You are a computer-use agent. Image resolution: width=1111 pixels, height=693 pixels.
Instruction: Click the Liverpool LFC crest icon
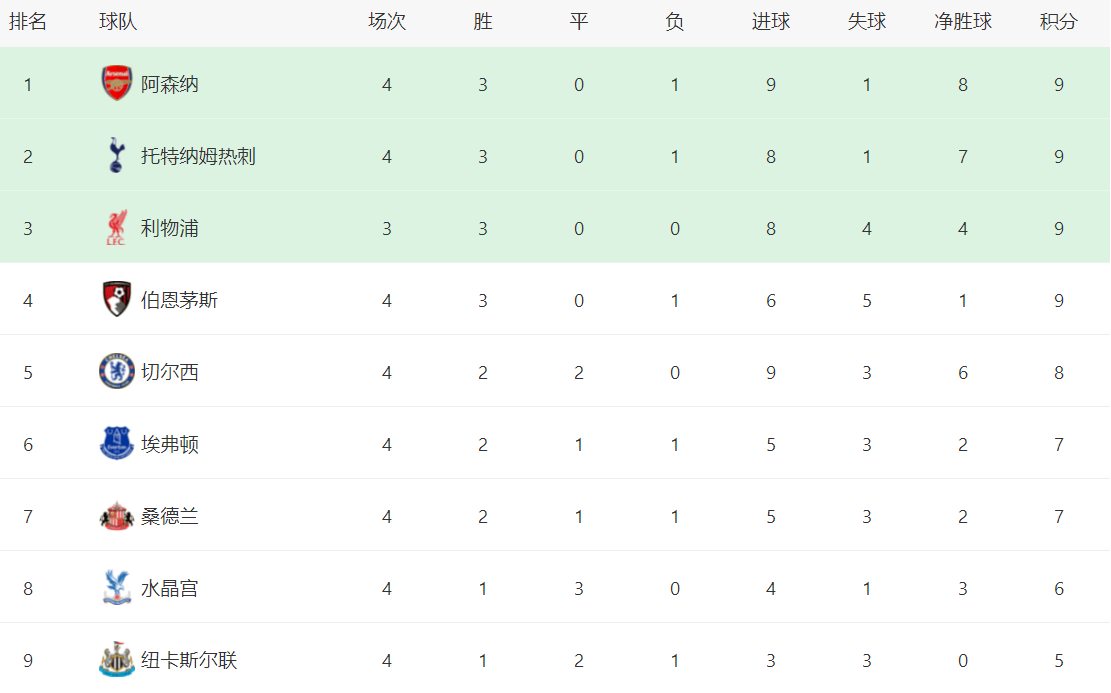tap(117, 228)
